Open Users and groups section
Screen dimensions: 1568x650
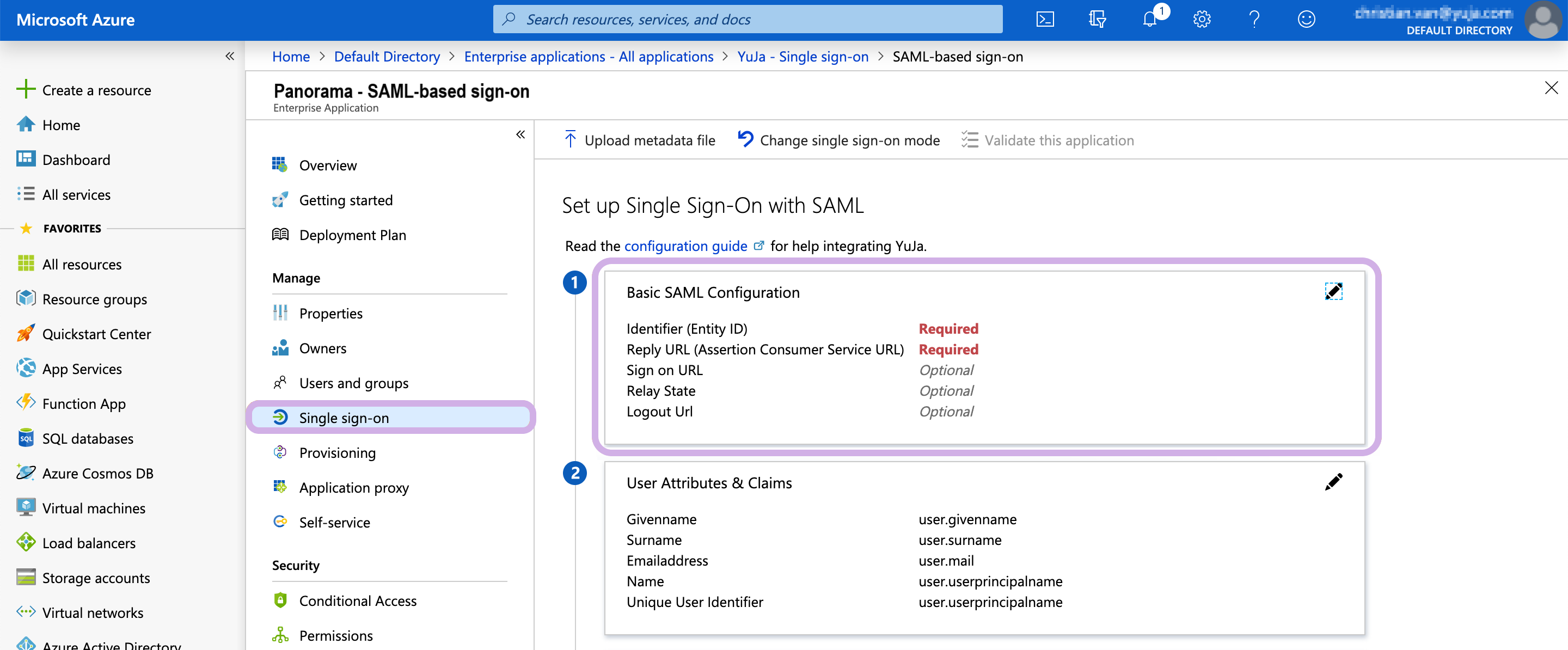(353, 383)
